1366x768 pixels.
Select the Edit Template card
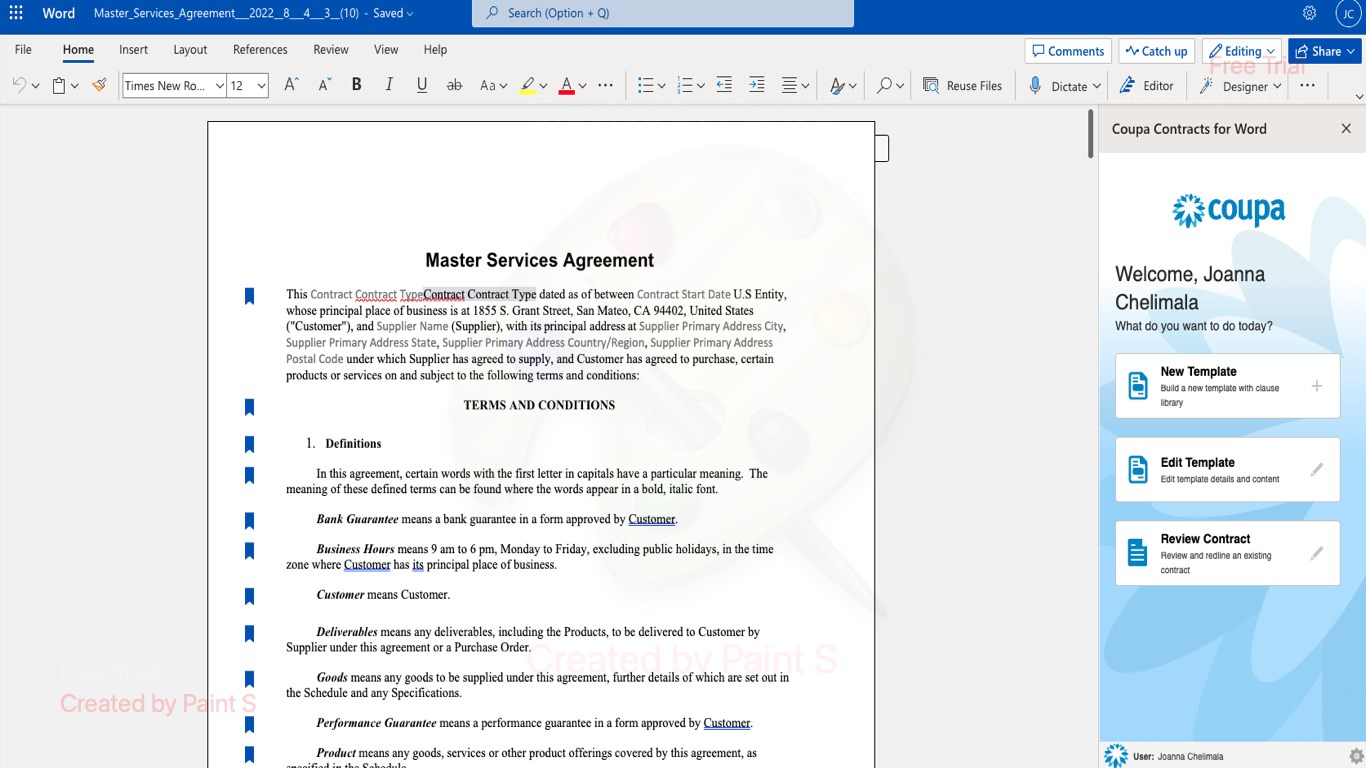tap(1227, 469)
